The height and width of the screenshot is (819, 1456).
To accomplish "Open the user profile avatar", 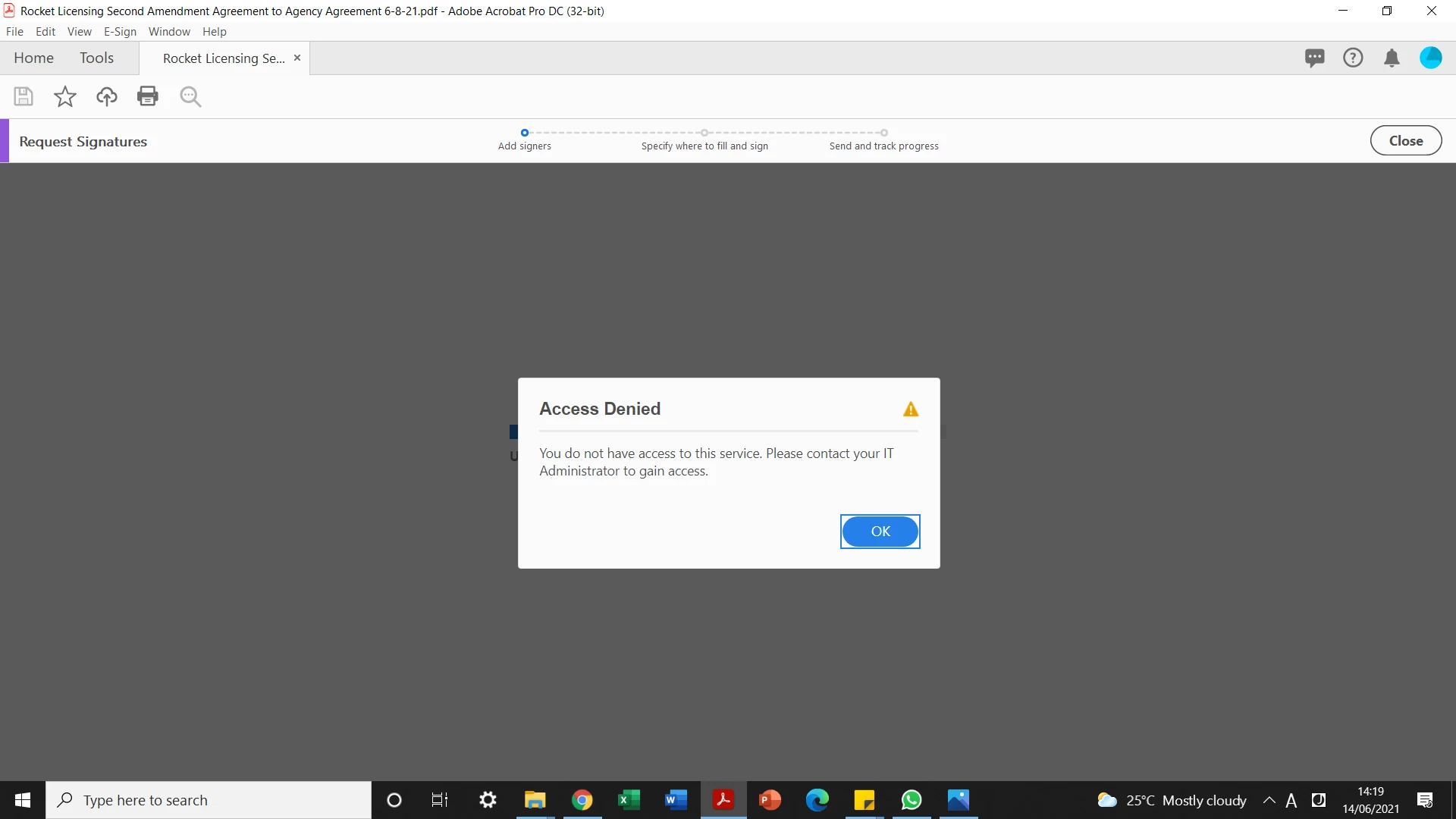I will click(1430, 58).
